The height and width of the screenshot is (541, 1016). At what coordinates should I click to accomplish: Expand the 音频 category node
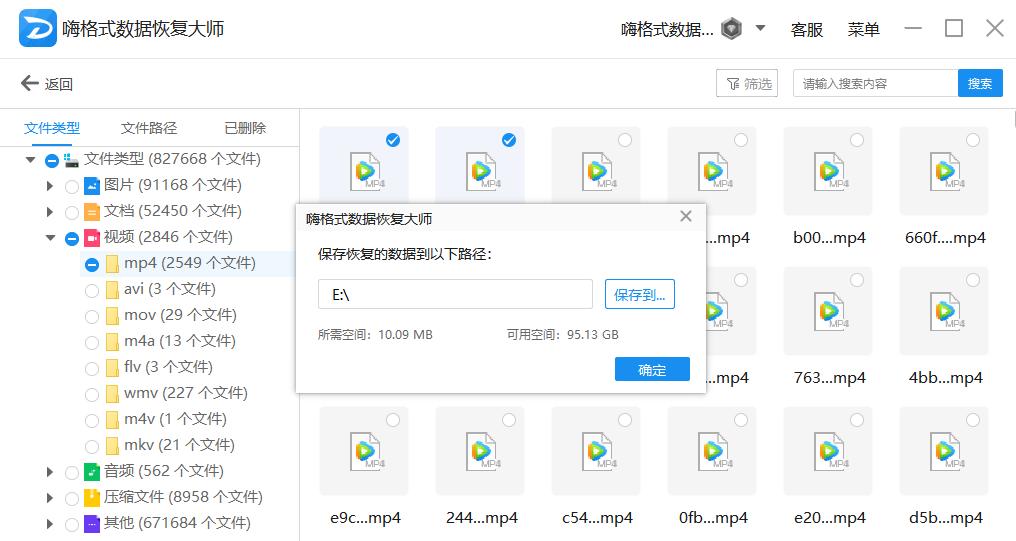point(50,472)
